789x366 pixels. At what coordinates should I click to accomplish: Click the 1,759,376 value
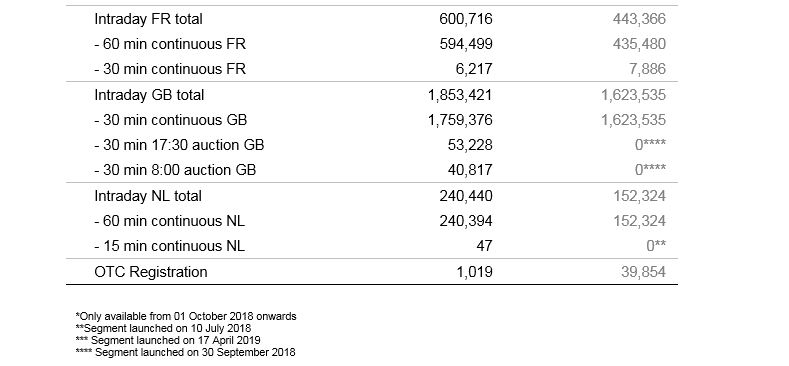(x=460, y=120)
